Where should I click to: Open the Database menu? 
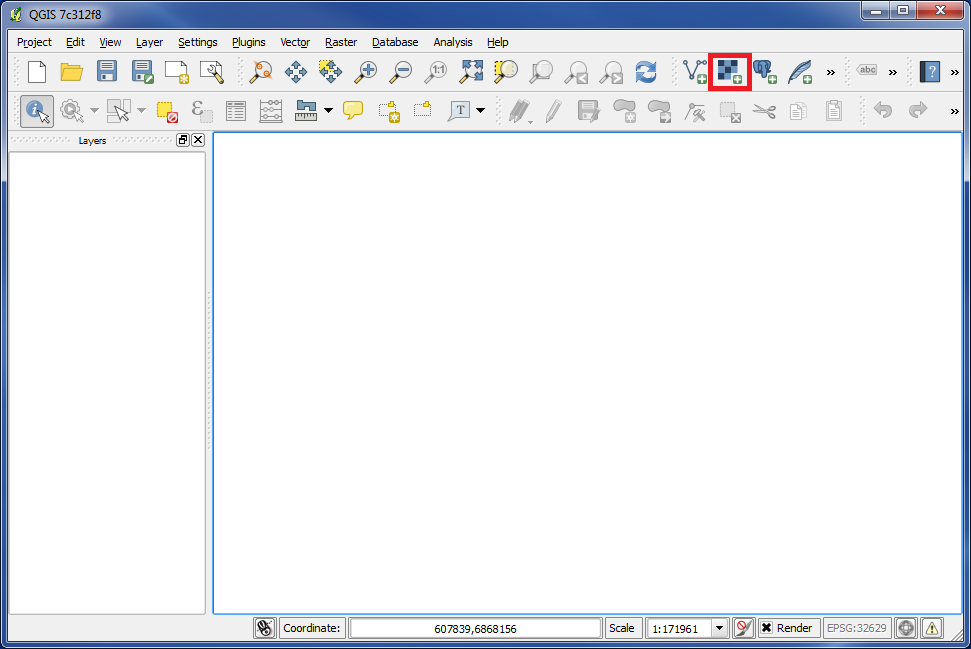tap(395, 42)
